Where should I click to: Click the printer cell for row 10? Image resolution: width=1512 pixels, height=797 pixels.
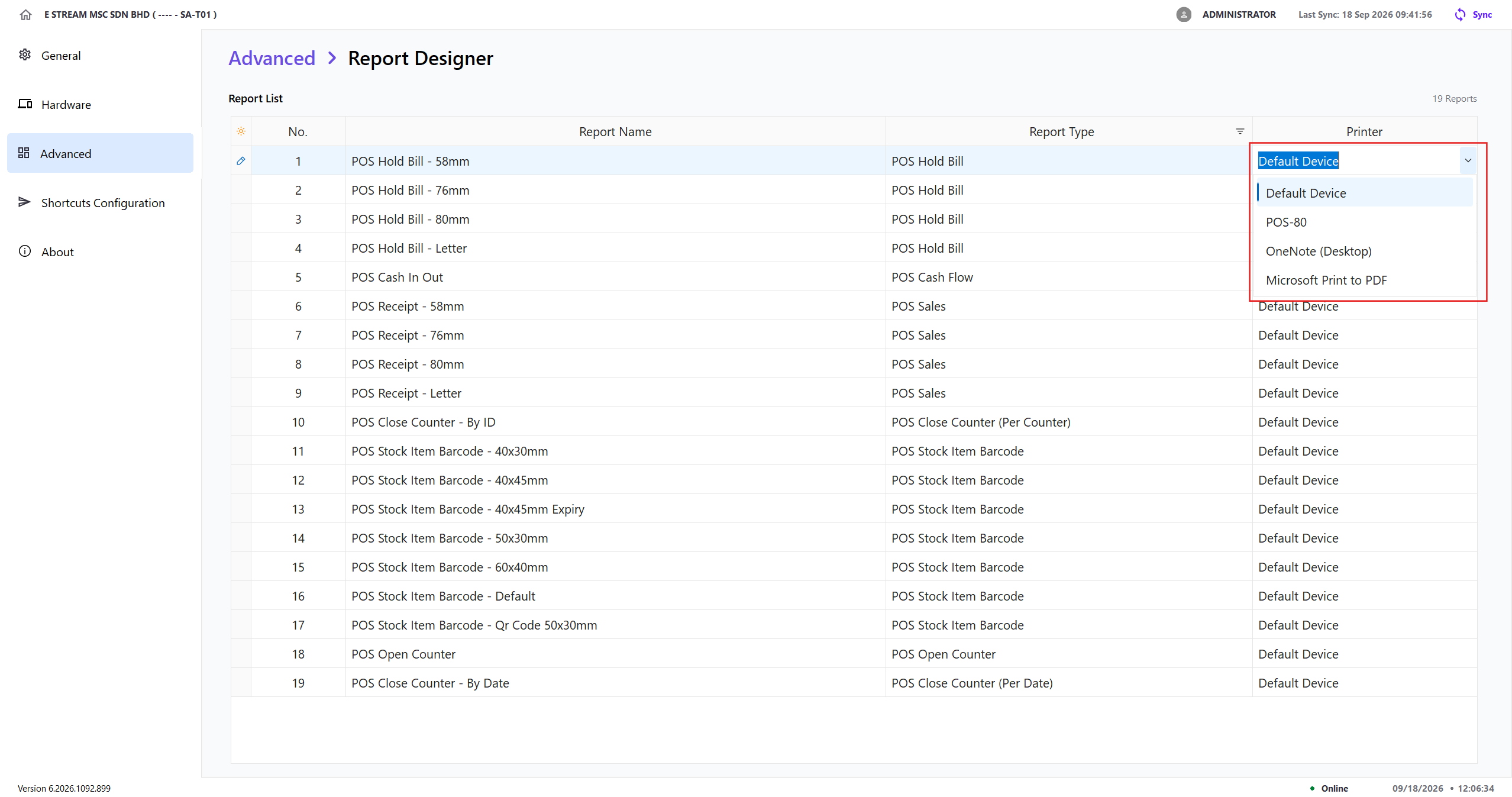pyautogui.click(x=1364, y=422)
